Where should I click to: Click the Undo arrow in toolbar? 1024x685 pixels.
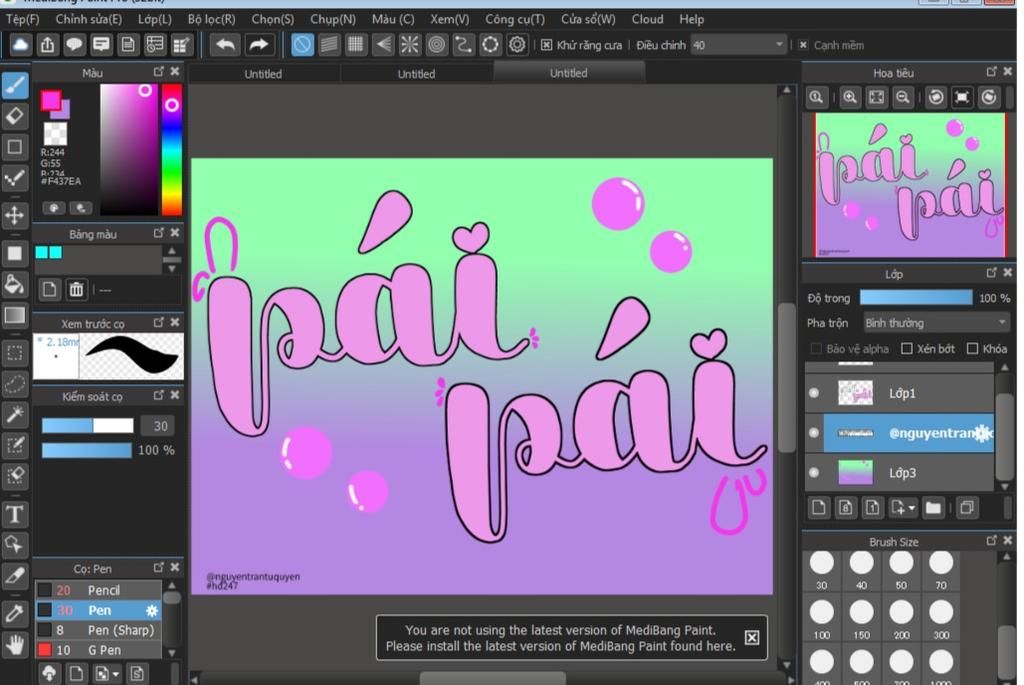pyautogui.click(x=225, y=45)
